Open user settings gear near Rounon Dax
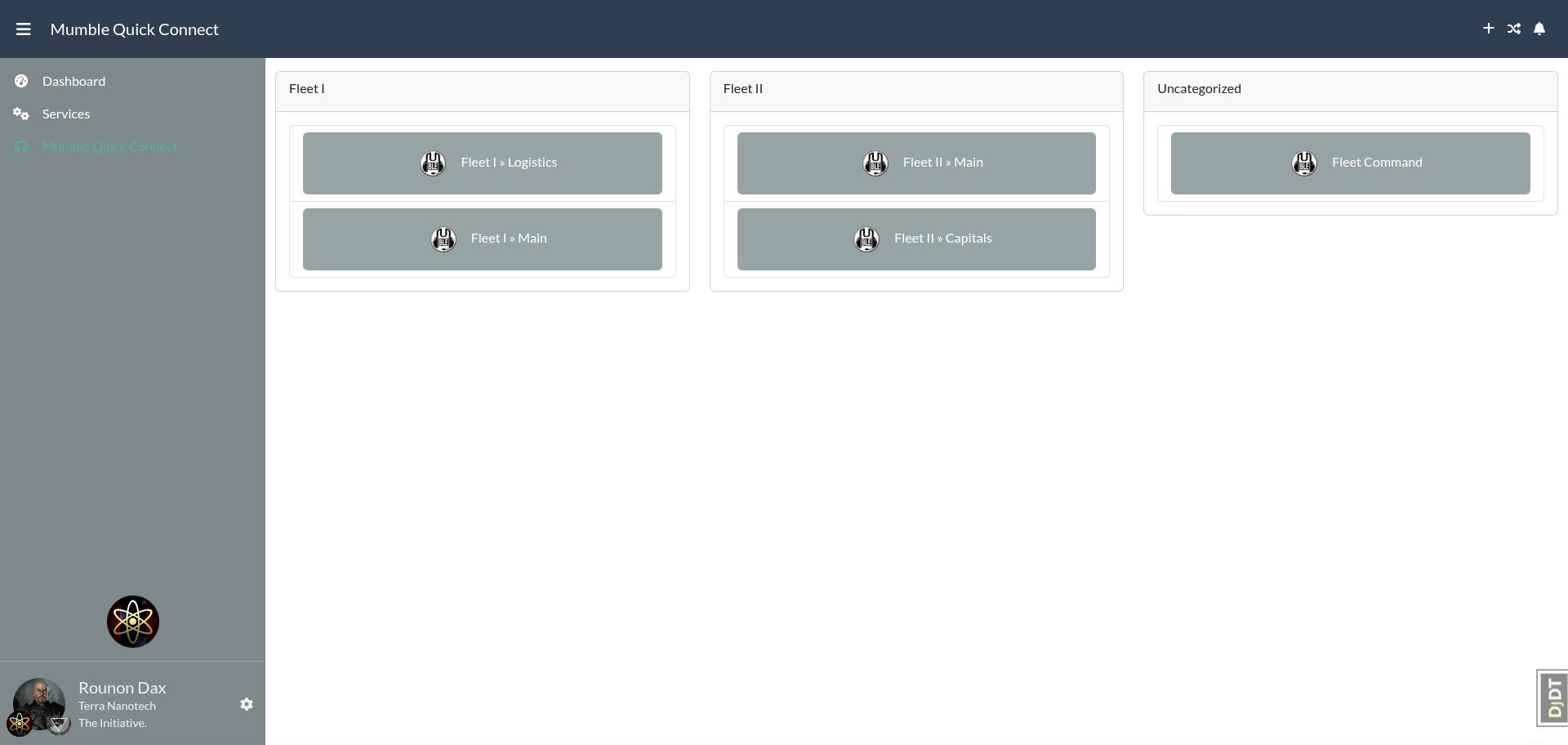 pyautogui.click(x=247, y=704)
